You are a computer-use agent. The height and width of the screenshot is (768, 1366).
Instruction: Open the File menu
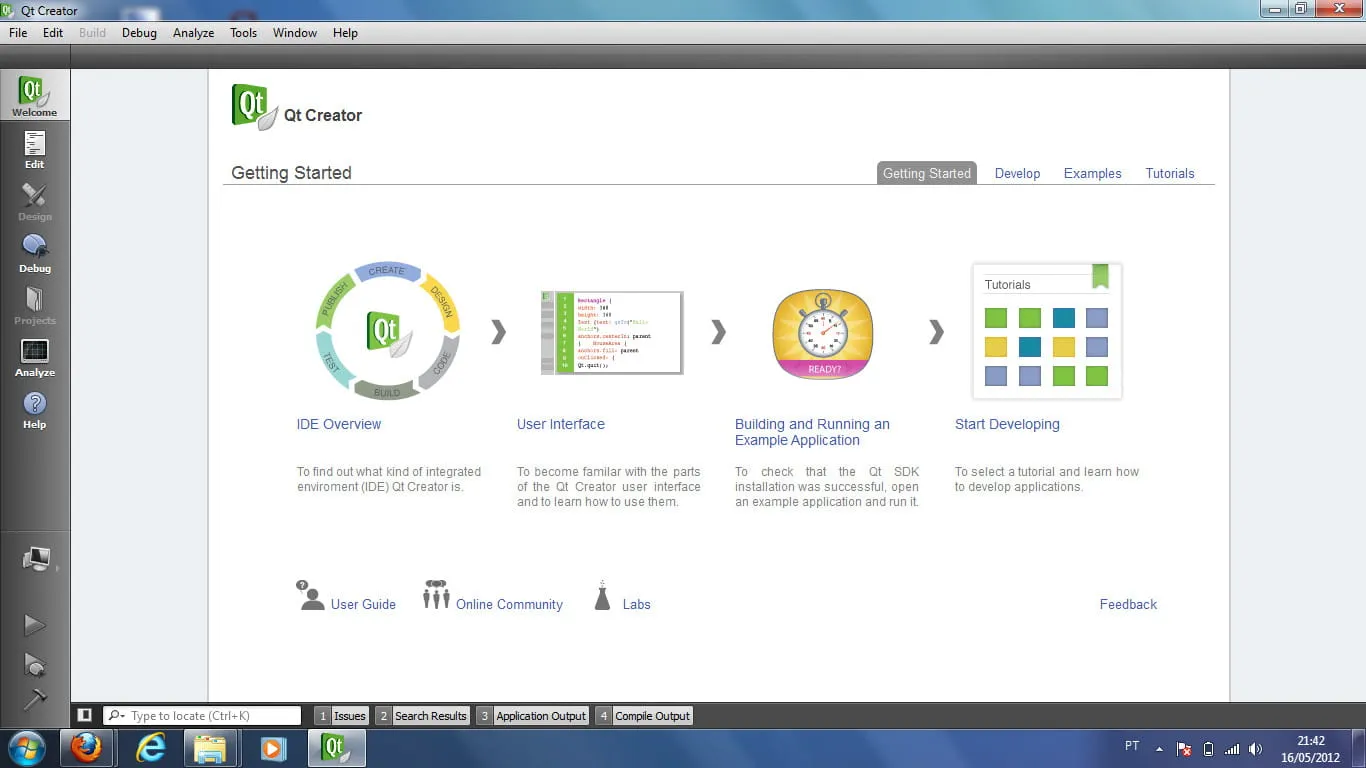coord(18,33)
